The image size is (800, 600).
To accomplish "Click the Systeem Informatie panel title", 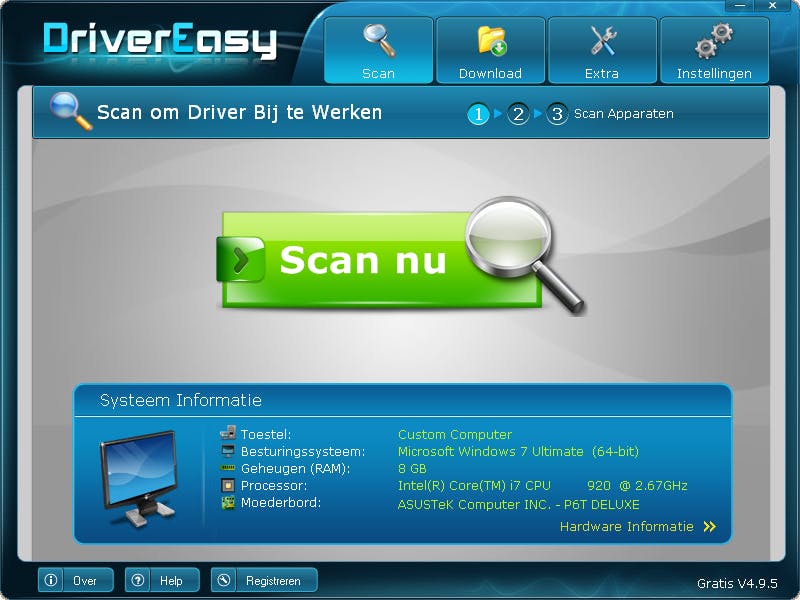I will 181,401.
